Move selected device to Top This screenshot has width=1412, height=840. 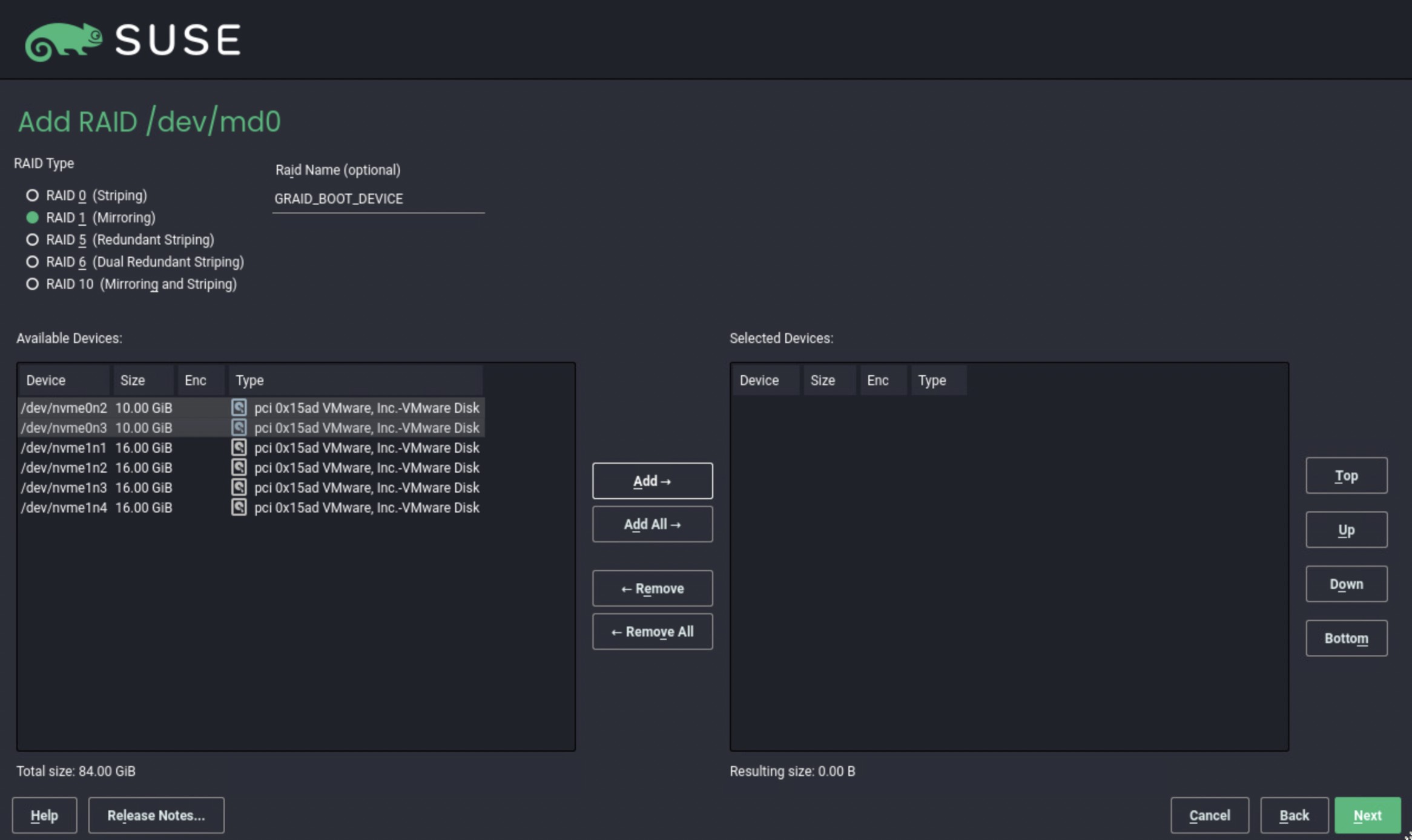[1345, 476]
